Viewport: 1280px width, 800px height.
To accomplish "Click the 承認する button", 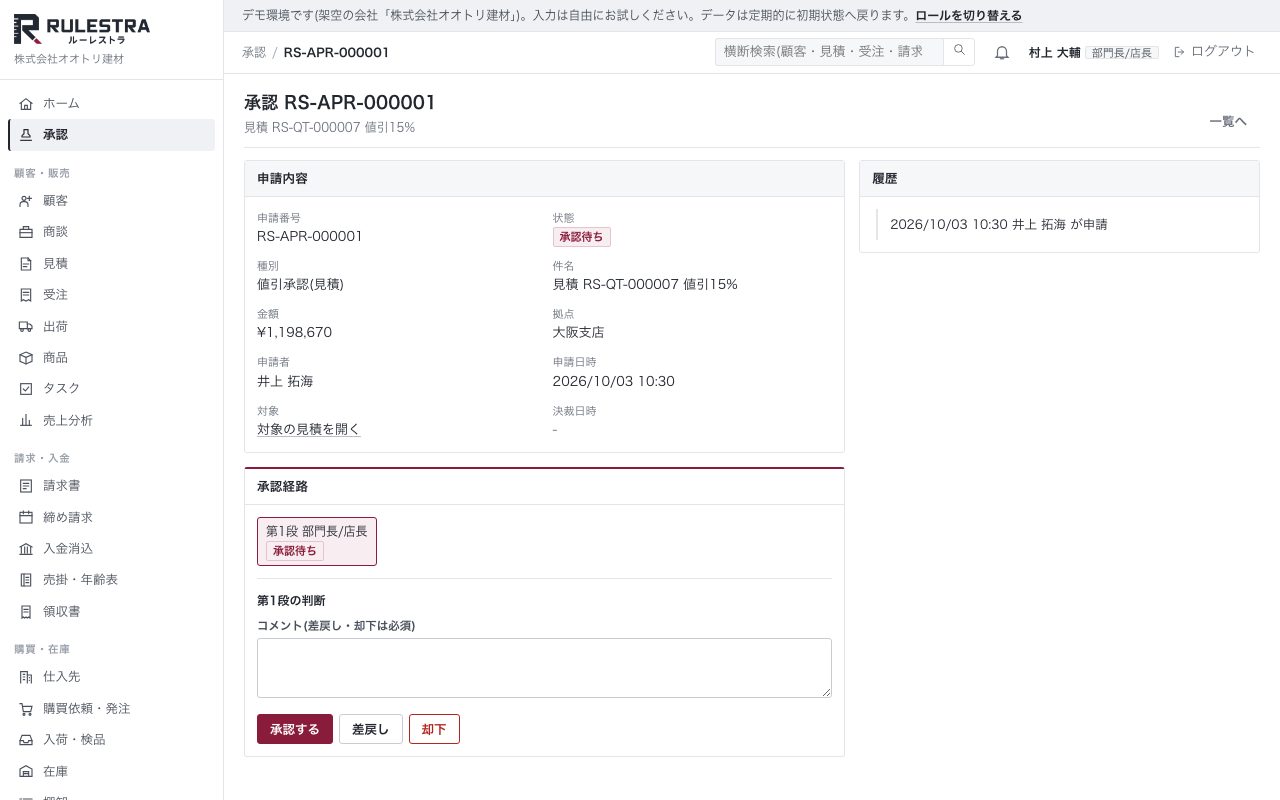I will 295,729.
